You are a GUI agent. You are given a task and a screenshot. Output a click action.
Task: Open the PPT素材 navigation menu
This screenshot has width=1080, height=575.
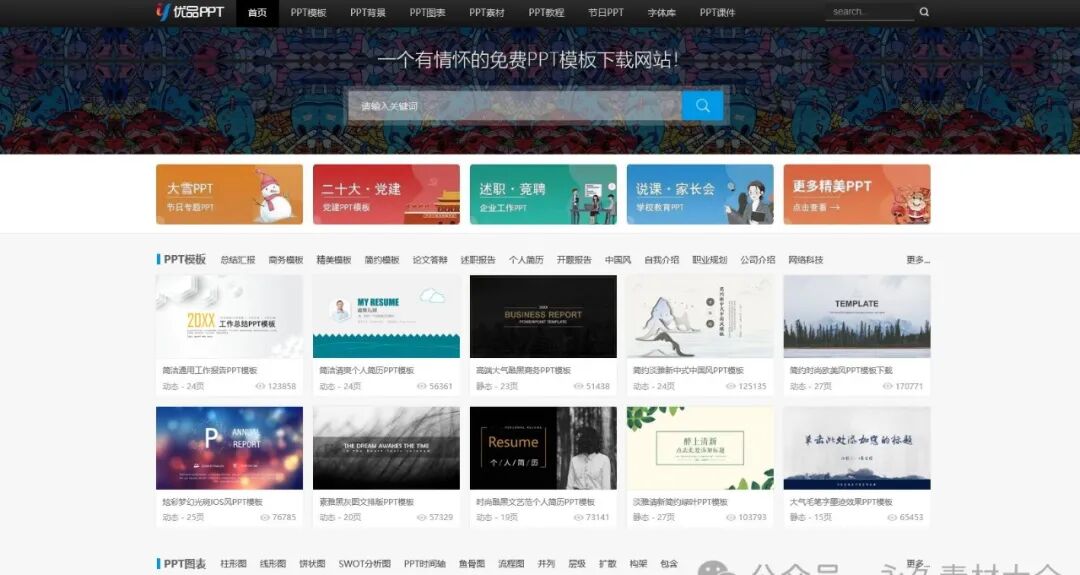486,12
